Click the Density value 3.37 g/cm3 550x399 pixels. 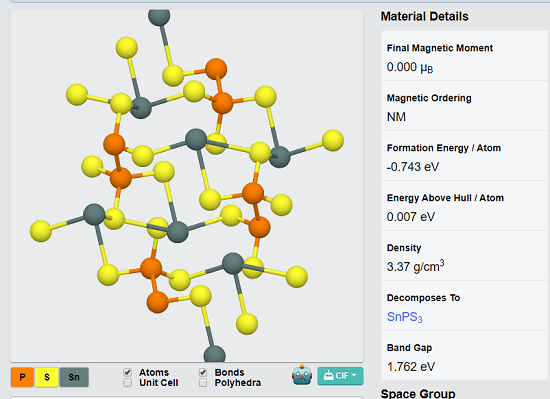415,266
